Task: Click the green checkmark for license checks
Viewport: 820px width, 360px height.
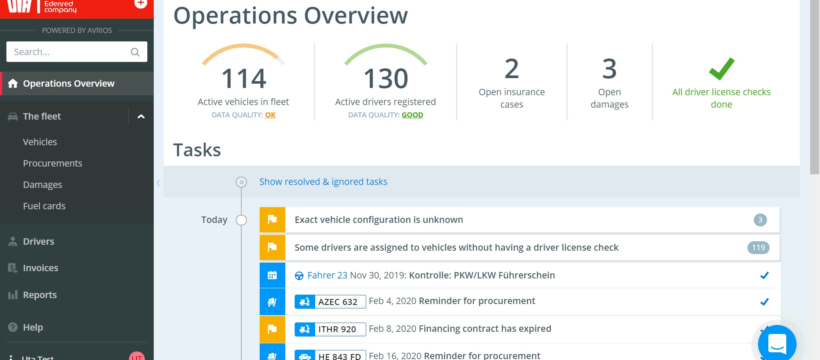Action: click(x=722, y=69)
